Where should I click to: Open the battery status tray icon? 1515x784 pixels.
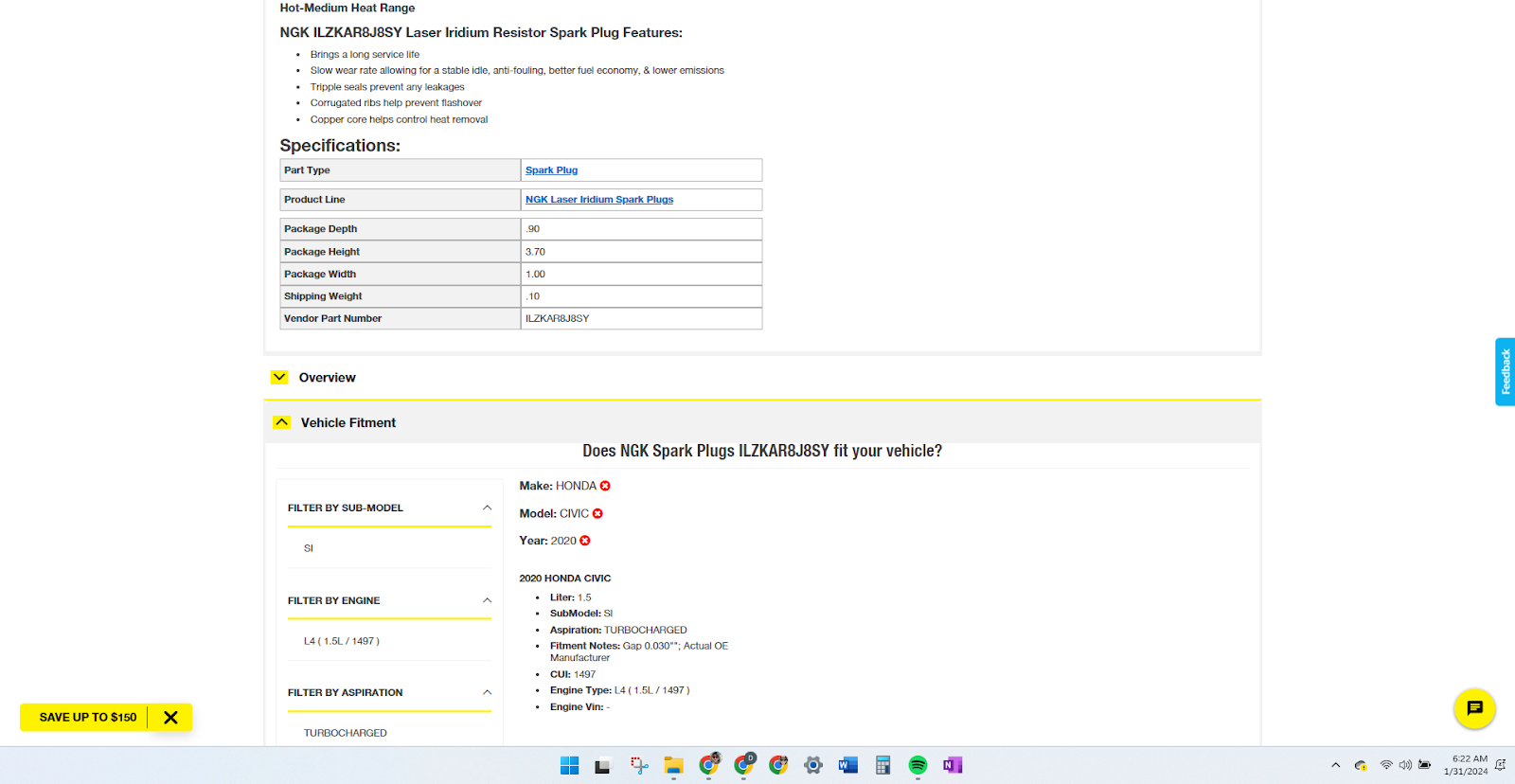(1425, 765)
